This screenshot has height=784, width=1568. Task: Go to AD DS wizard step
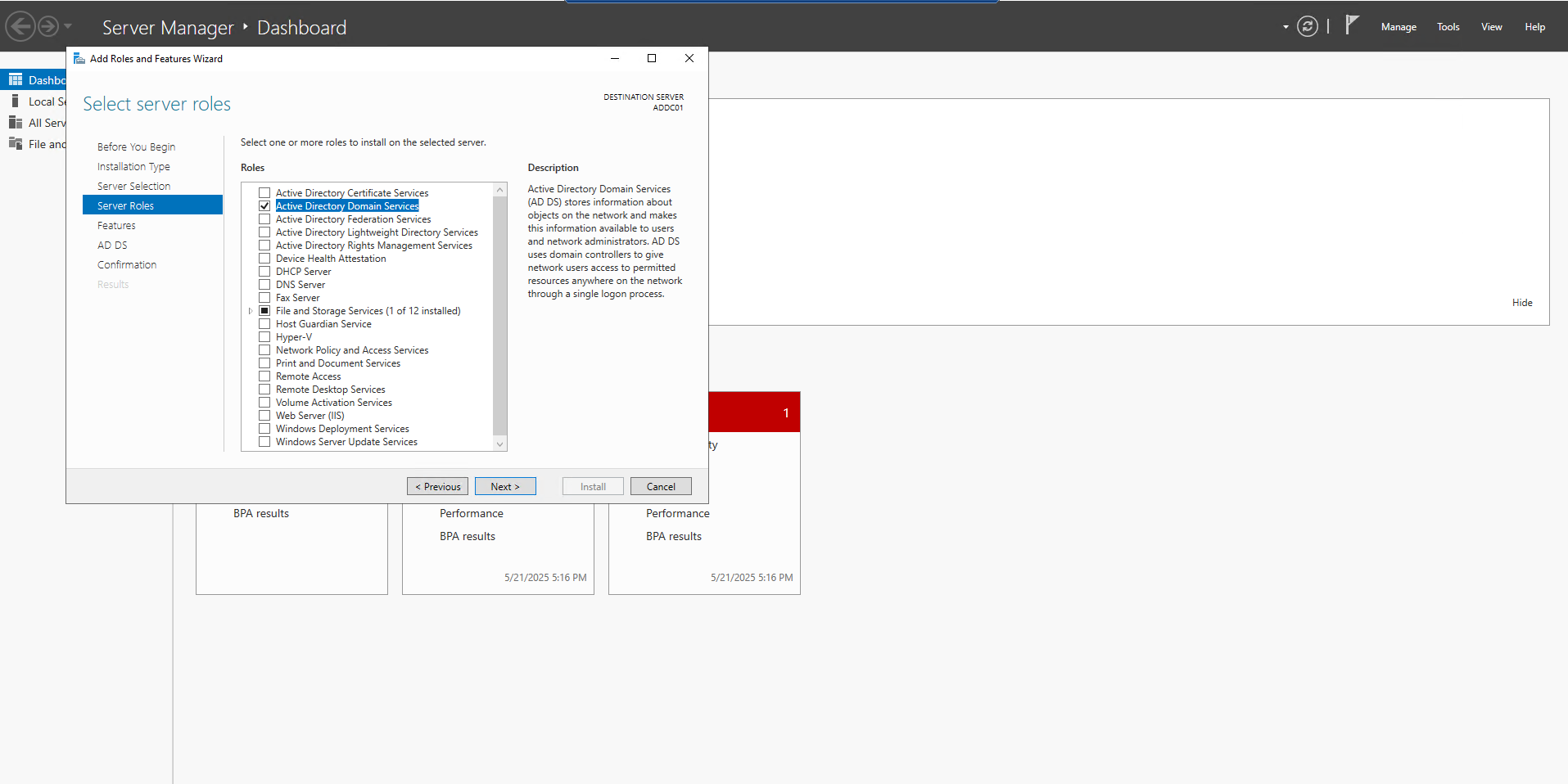tap(112, 246)
